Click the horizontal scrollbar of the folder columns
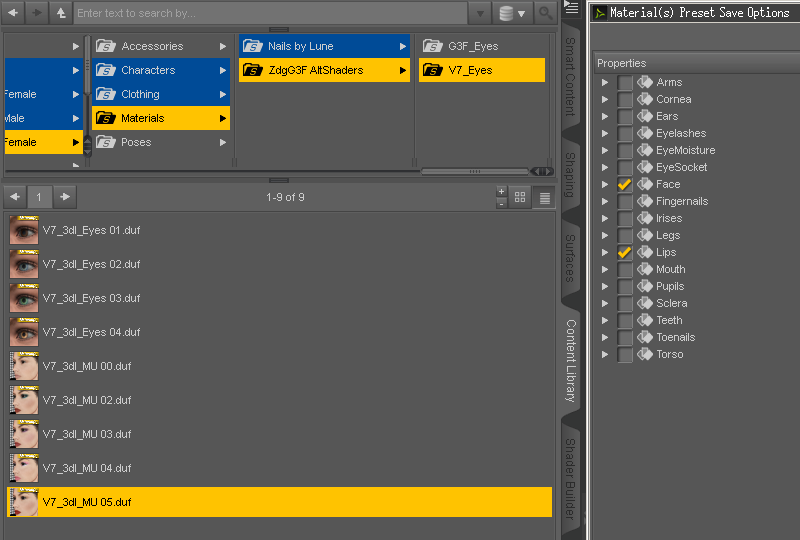This screenshot has width=800, height=540. pyautogui.click(x=474, y=171)
